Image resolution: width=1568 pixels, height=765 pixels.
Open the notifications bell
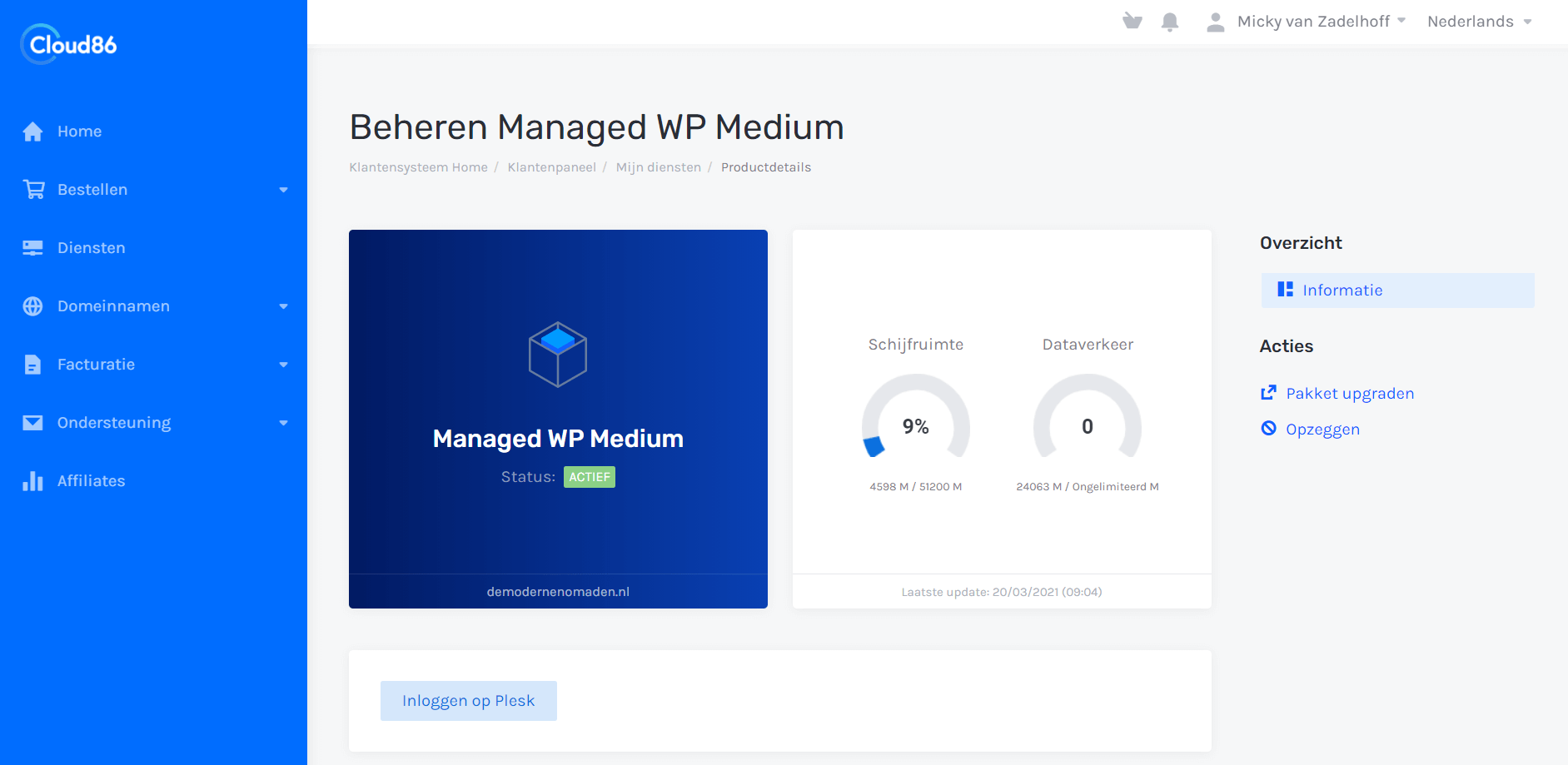point(1170,22)
